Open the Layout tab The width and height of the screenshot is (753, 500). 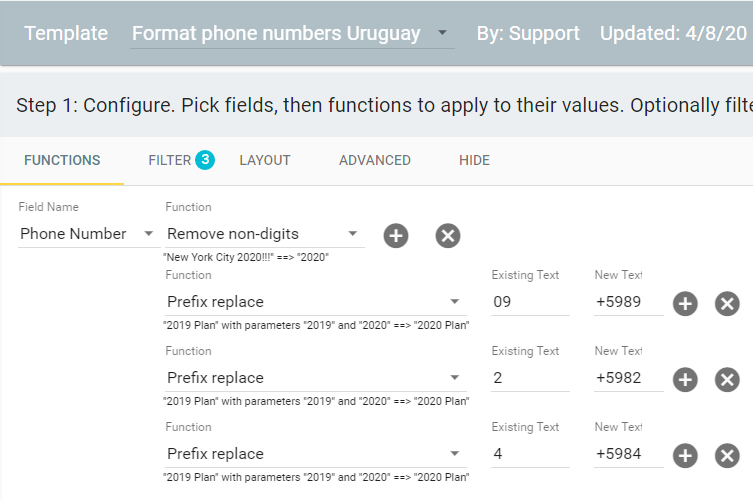[265, 160]
